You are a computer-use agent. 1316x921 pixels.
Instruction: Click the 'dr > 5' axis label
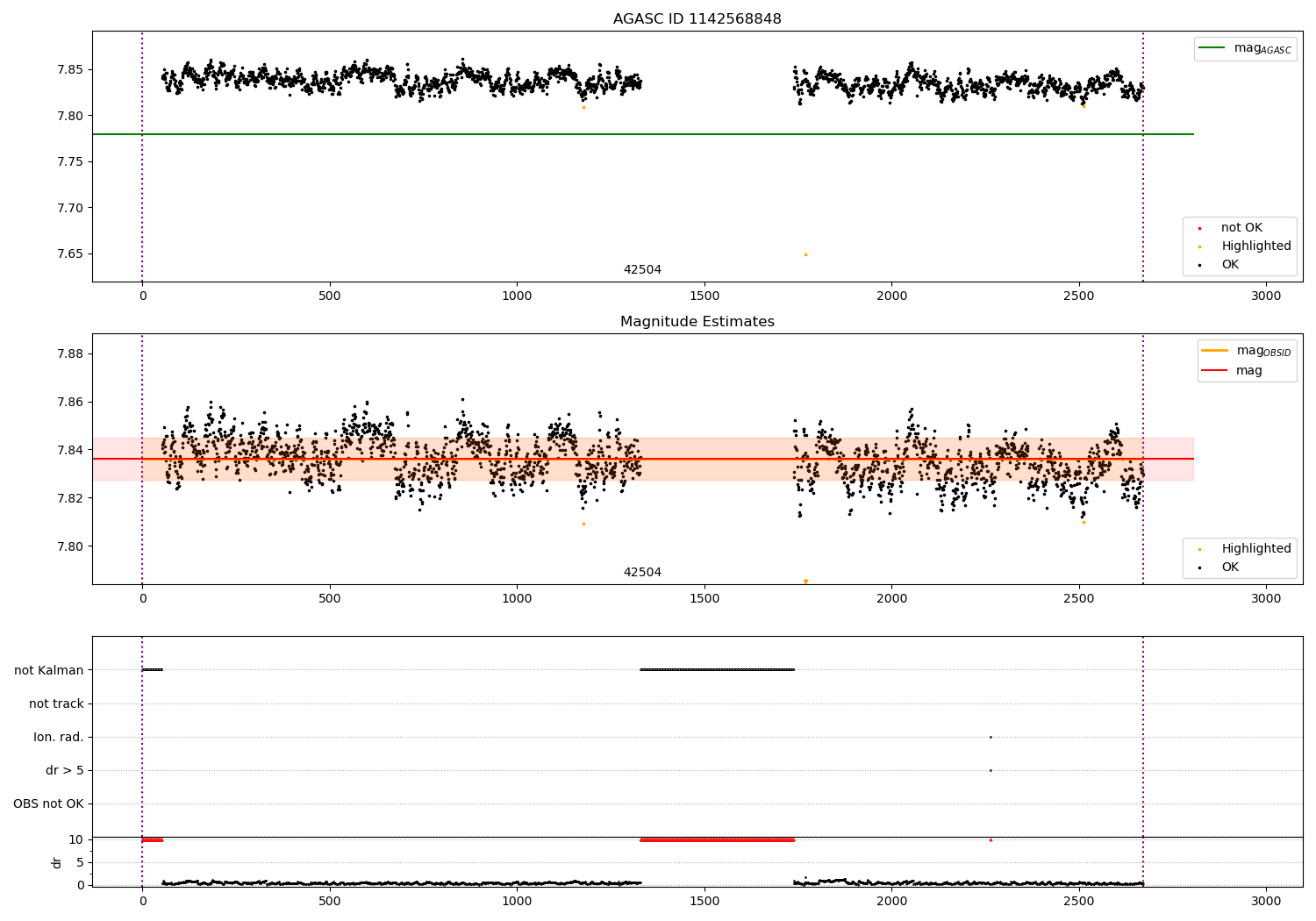tap(65, 770)
